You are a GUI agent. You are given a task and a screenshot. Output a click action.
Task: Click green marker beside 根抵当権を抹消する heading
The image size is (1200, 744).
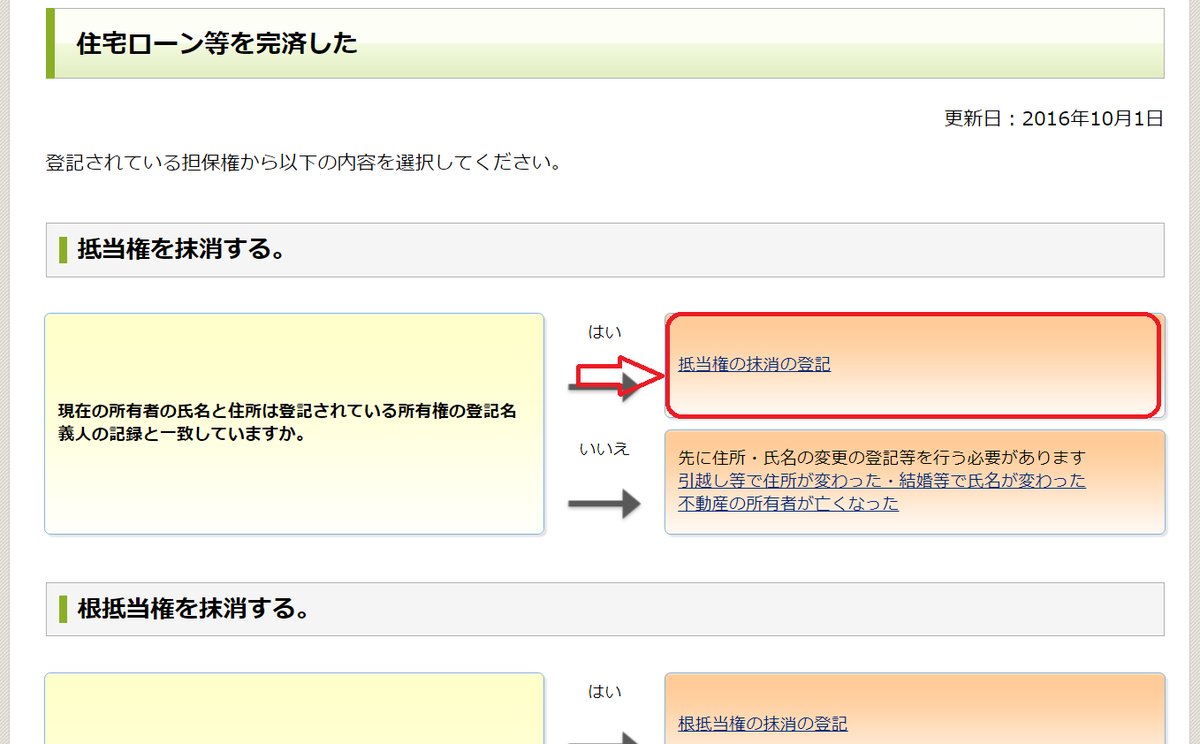[x=63, y=608]
